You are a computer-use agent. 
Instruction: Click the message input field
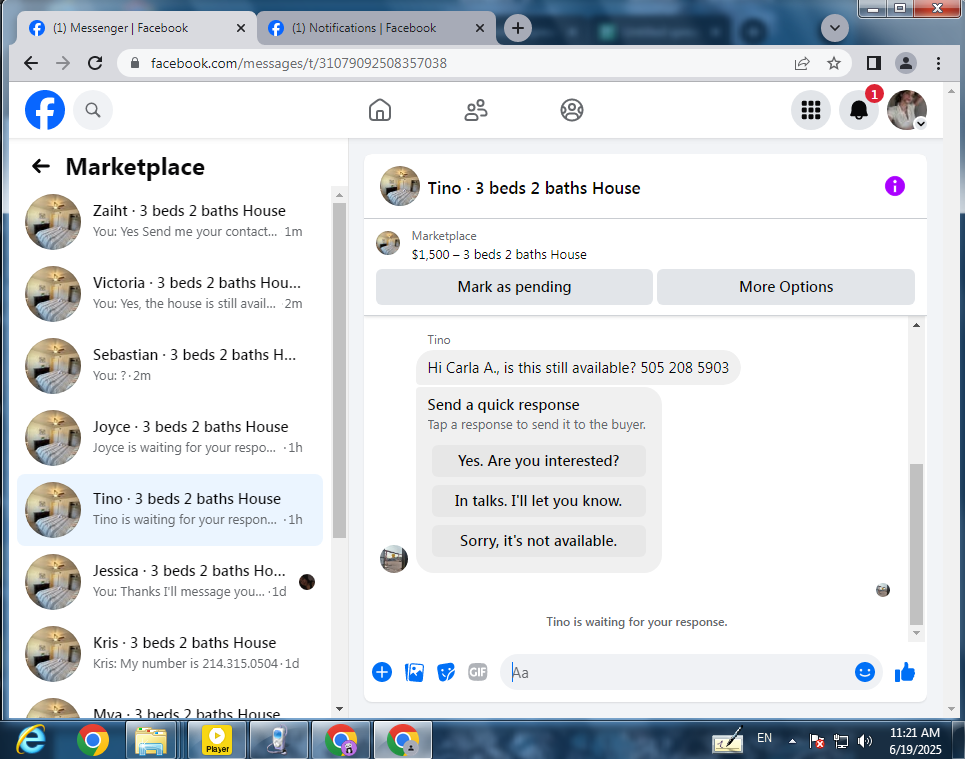[x=677, y=672]
